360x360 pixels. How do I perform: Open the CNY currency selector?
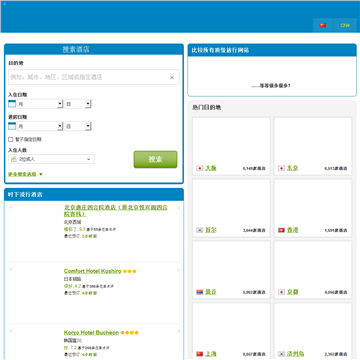pyautogui.click(x=345, y=25)
